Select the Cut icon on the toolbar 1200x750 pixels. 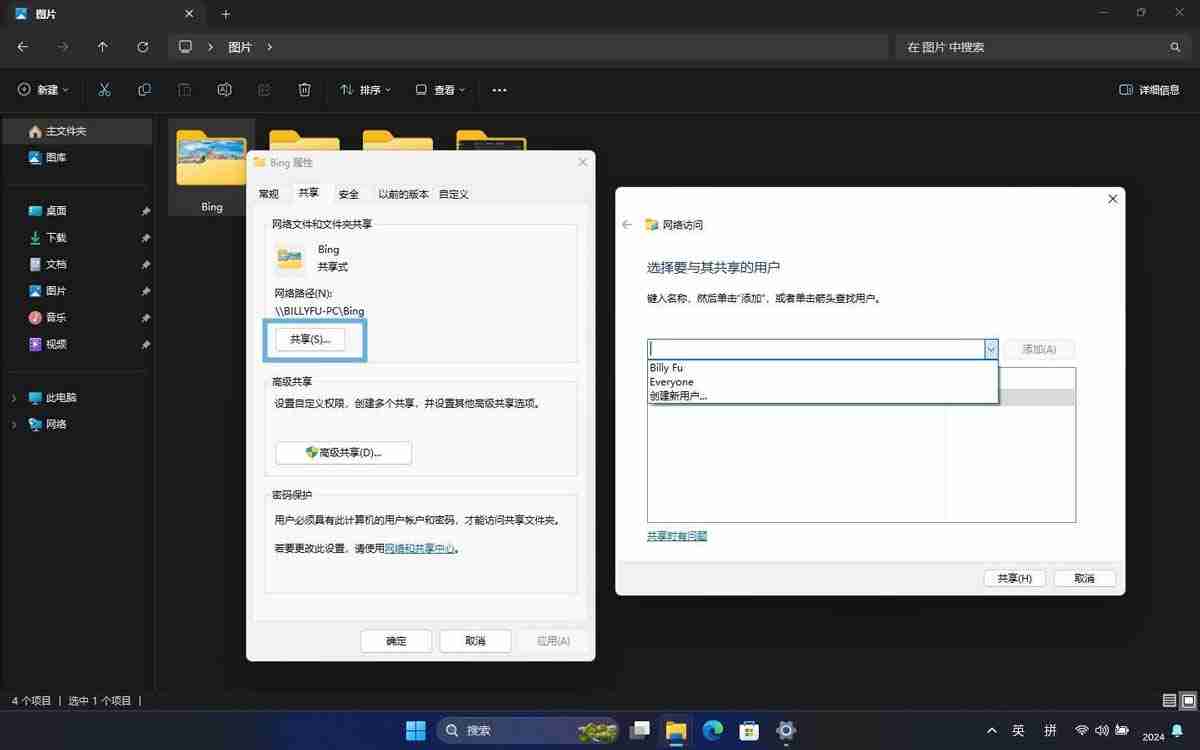click(104, 90)
